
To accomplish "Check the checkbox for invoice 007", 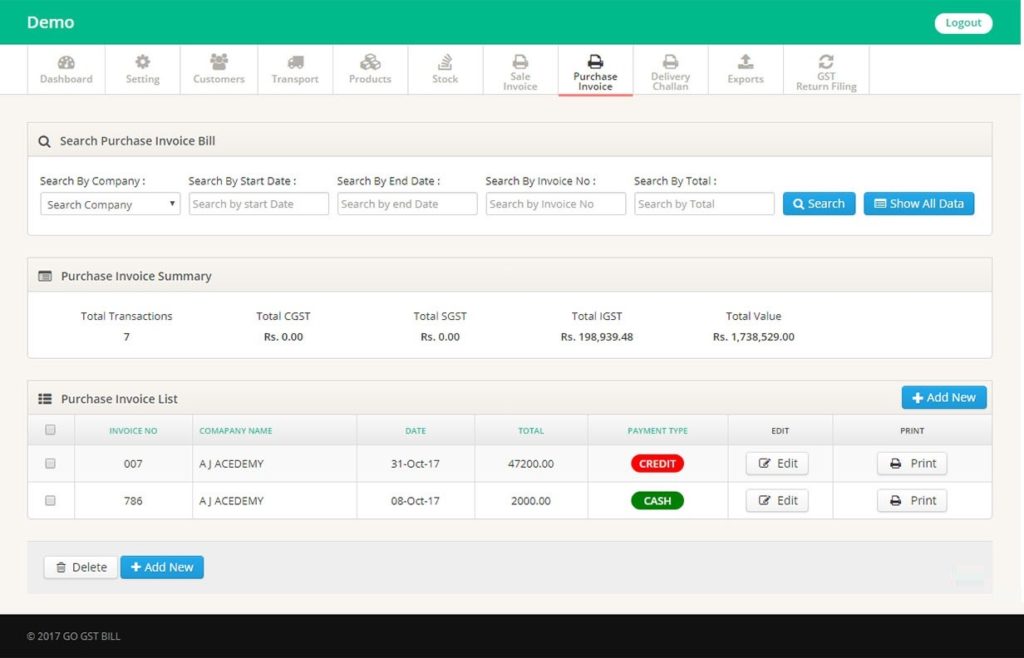I will click(51, 463).
